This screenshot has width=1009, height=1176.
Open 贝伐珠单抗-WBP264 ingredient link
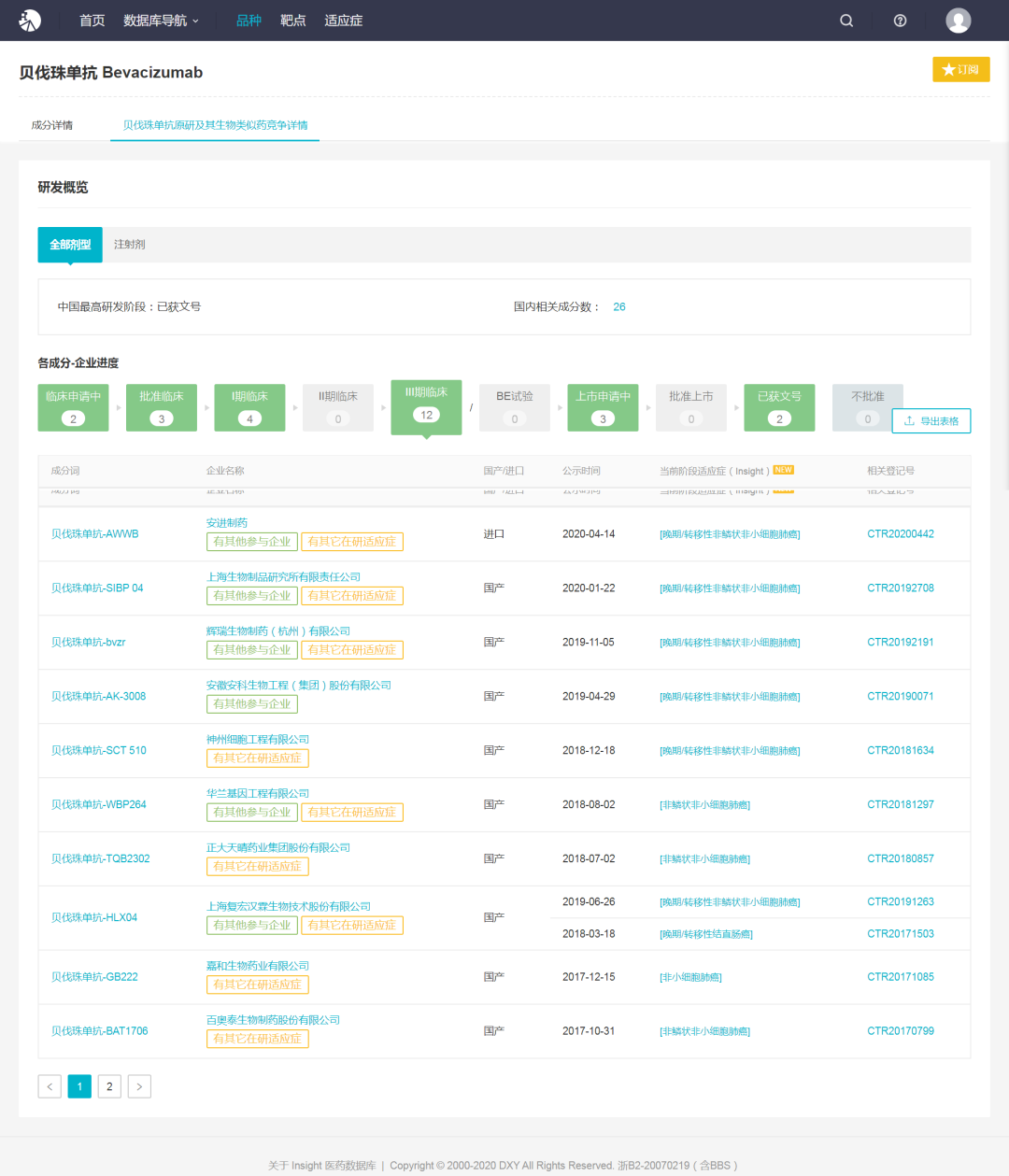99,805
